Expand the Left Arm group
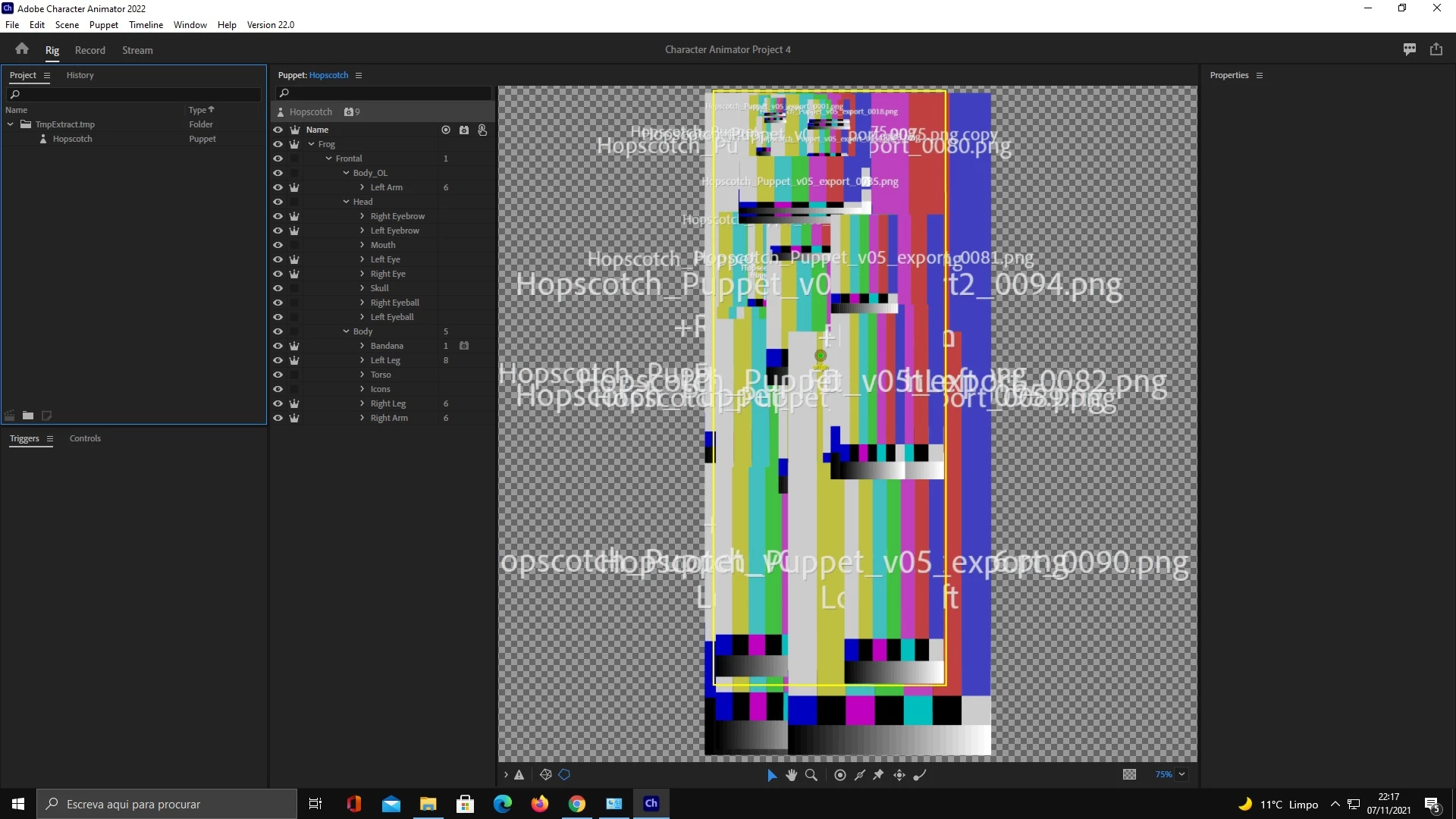The image size is (1456, 819). point(362,187)
